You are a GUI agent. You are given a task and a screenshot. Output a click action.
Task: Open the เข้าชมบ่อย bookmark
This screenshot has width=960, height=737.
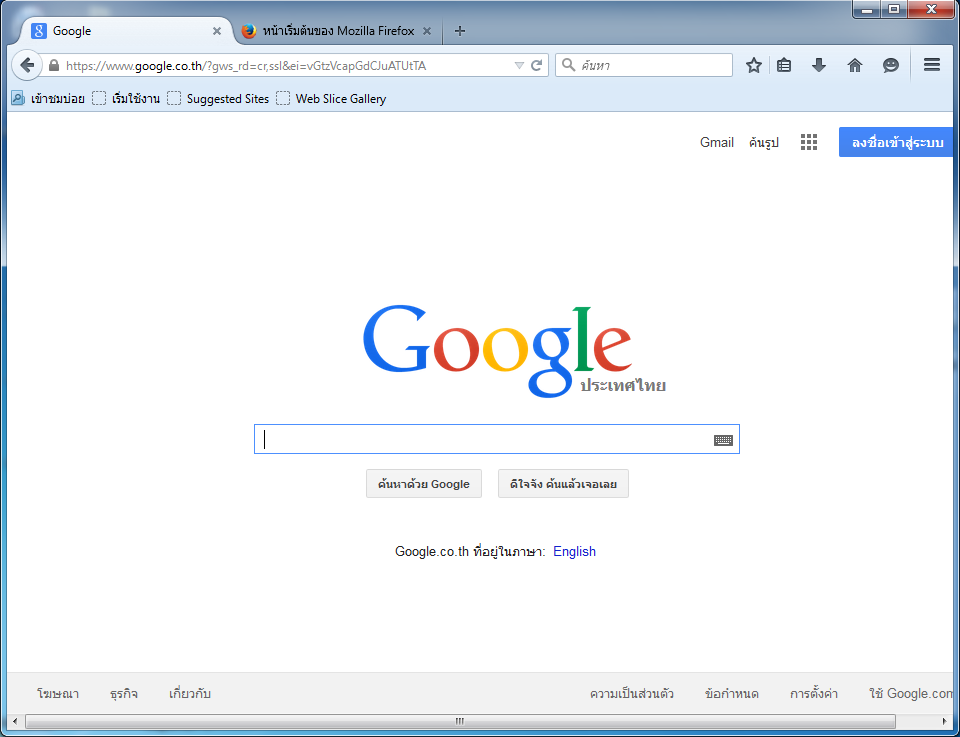[x=48, y=99]
